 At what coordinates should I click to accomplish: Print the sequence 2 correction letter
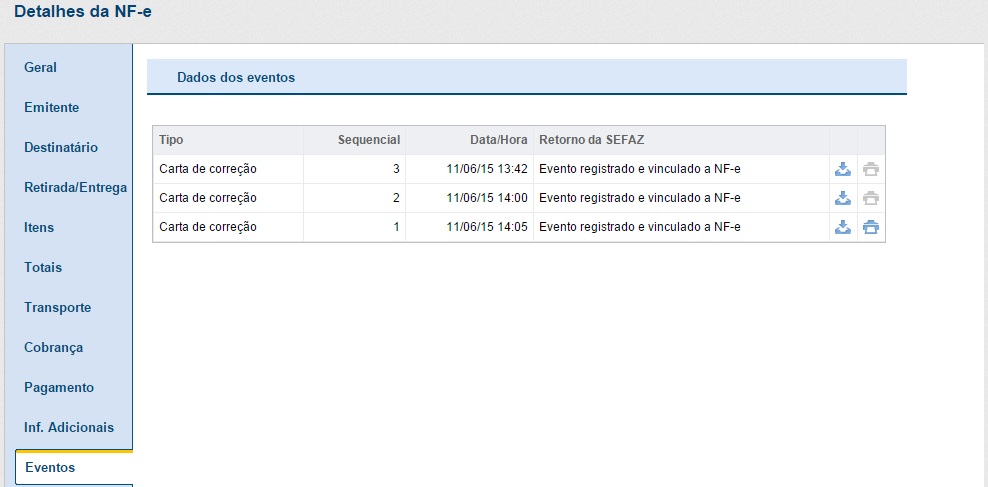coord(871,198)
